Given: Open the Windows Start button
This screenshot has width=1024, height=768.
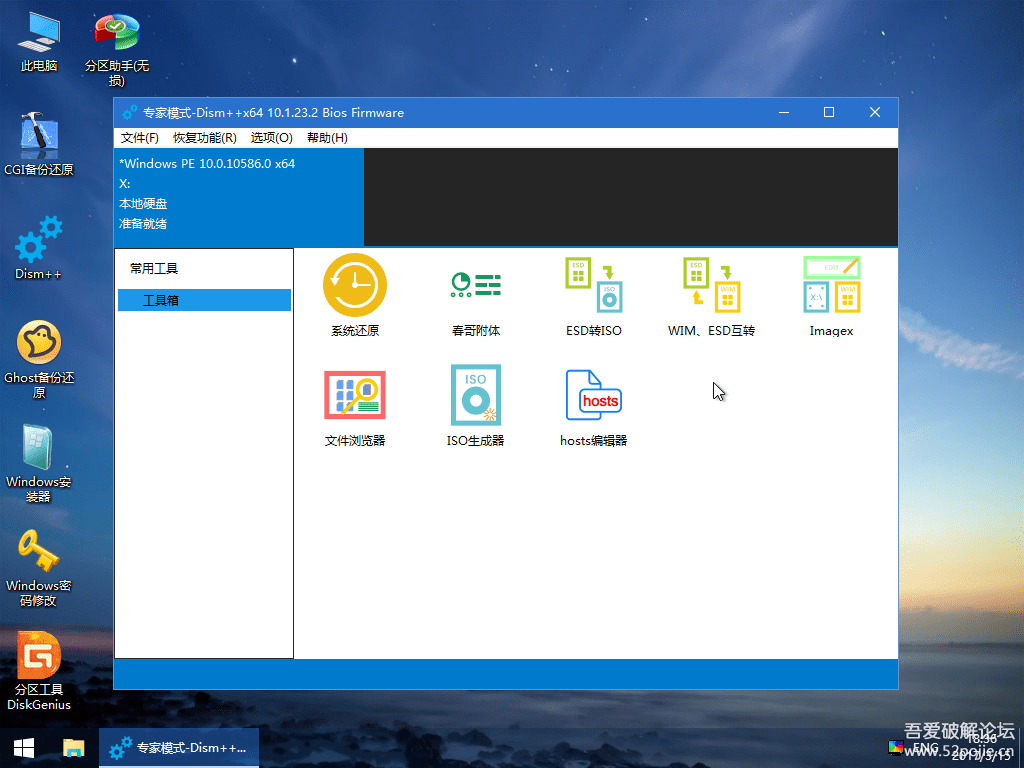Looking at the screenshot, I should (x=24, y=748).
